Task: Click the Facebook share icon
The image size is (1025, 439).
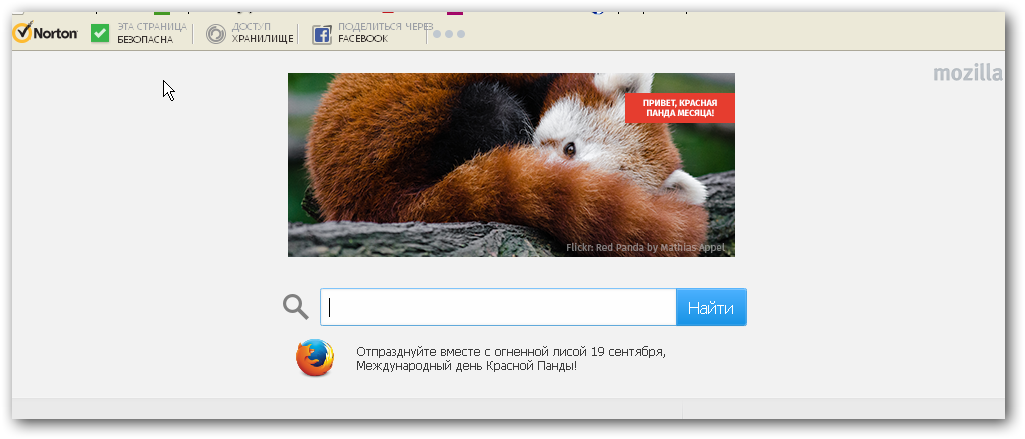Action: 322,34
